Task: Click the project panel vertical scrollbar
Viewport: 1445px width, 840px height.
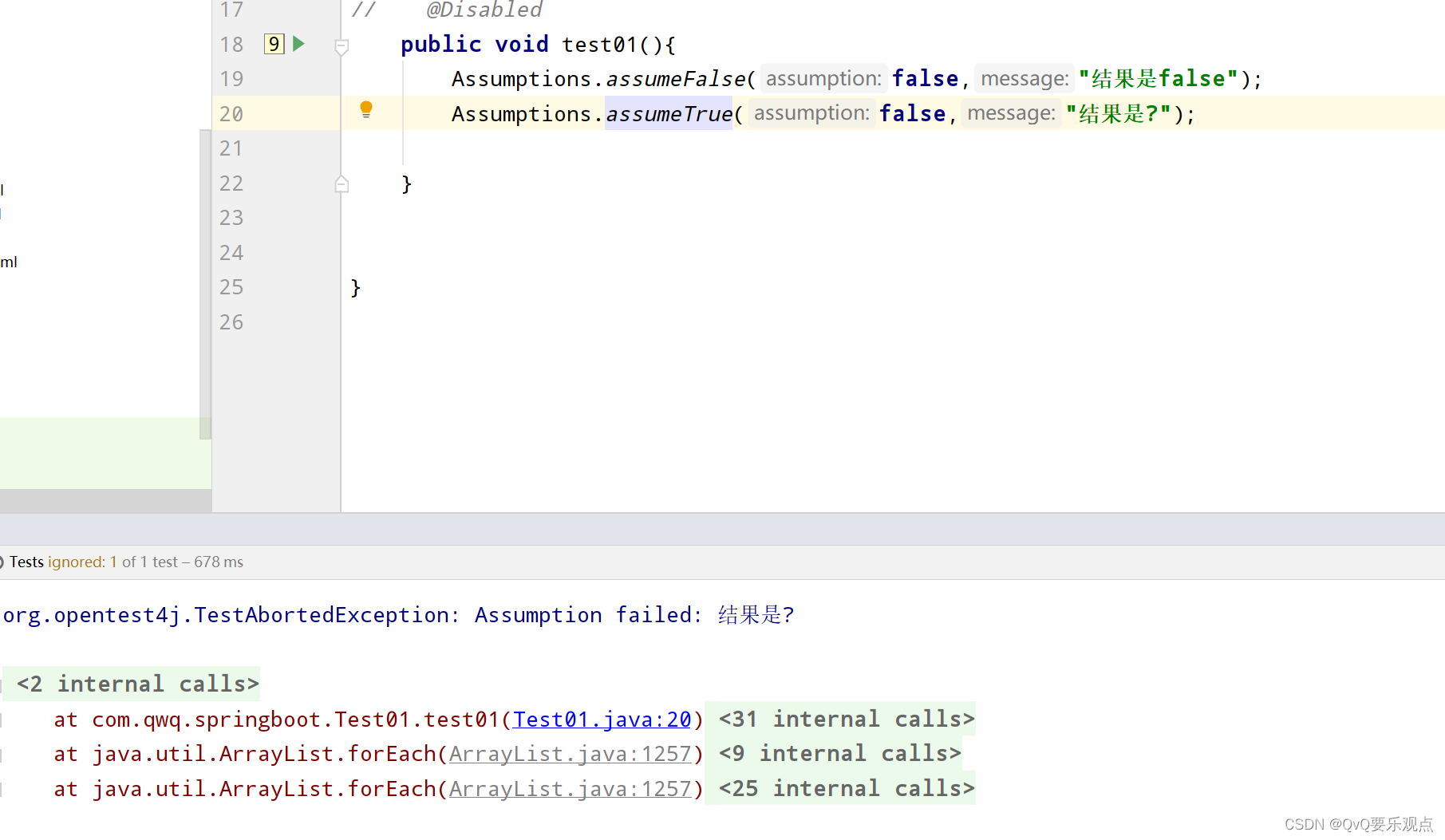Action: 205,283
